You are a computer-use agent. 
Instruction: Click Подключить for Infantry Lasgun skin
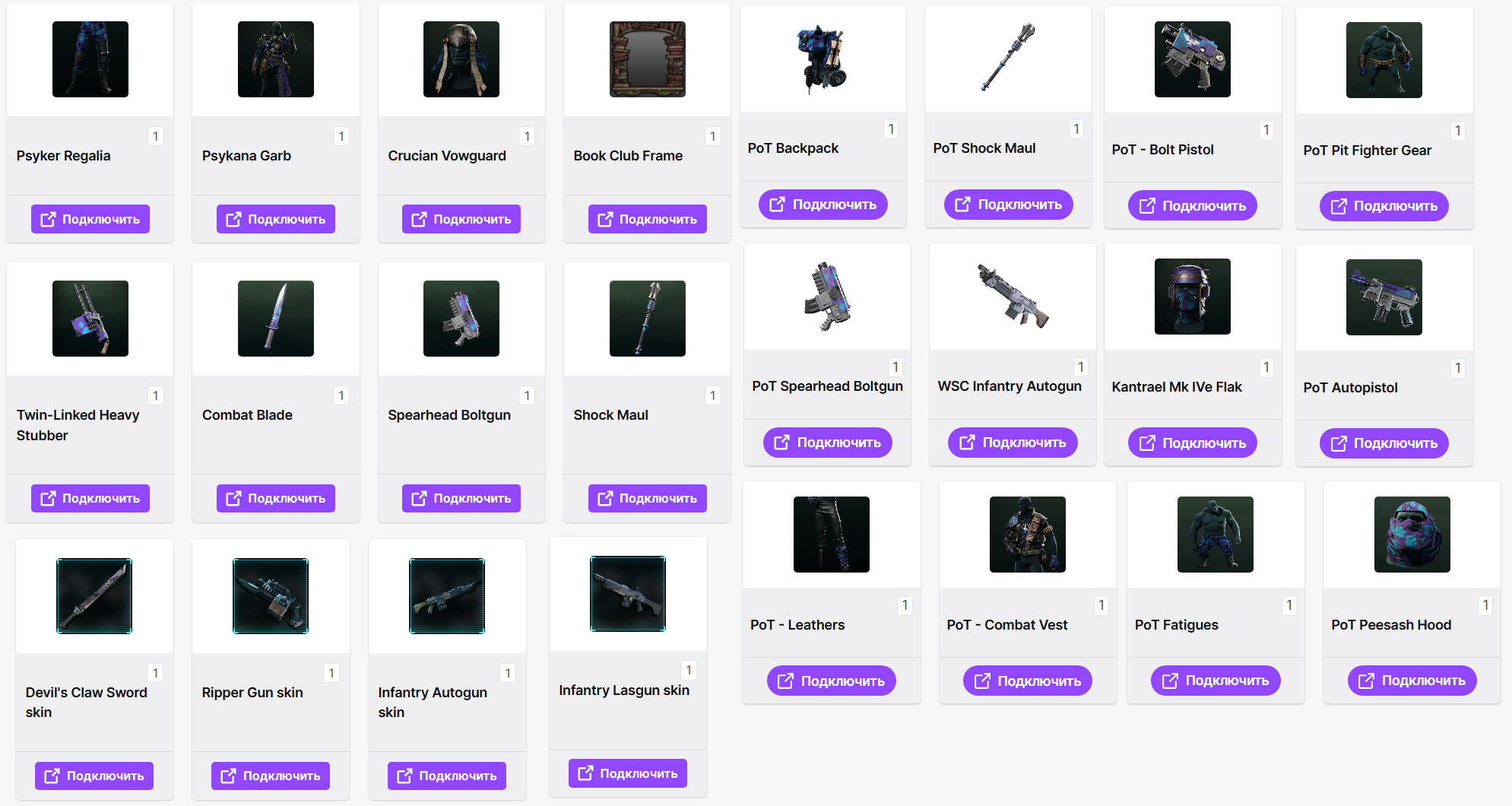click(x=628, y=773)
